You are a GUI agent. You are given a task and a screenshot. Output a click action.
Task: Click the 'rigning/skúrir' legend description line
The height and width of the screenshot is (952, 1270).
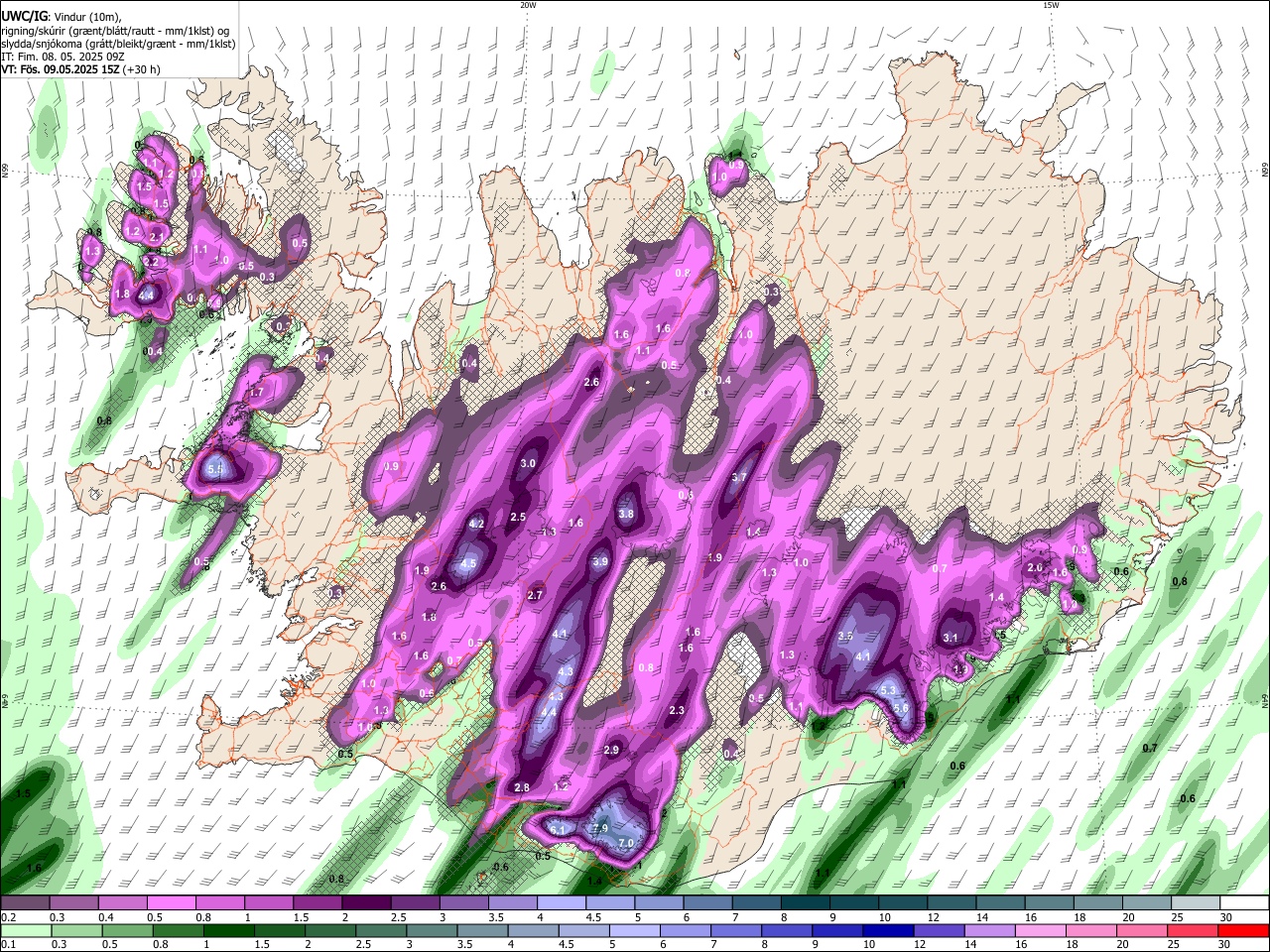pos(115,30)
